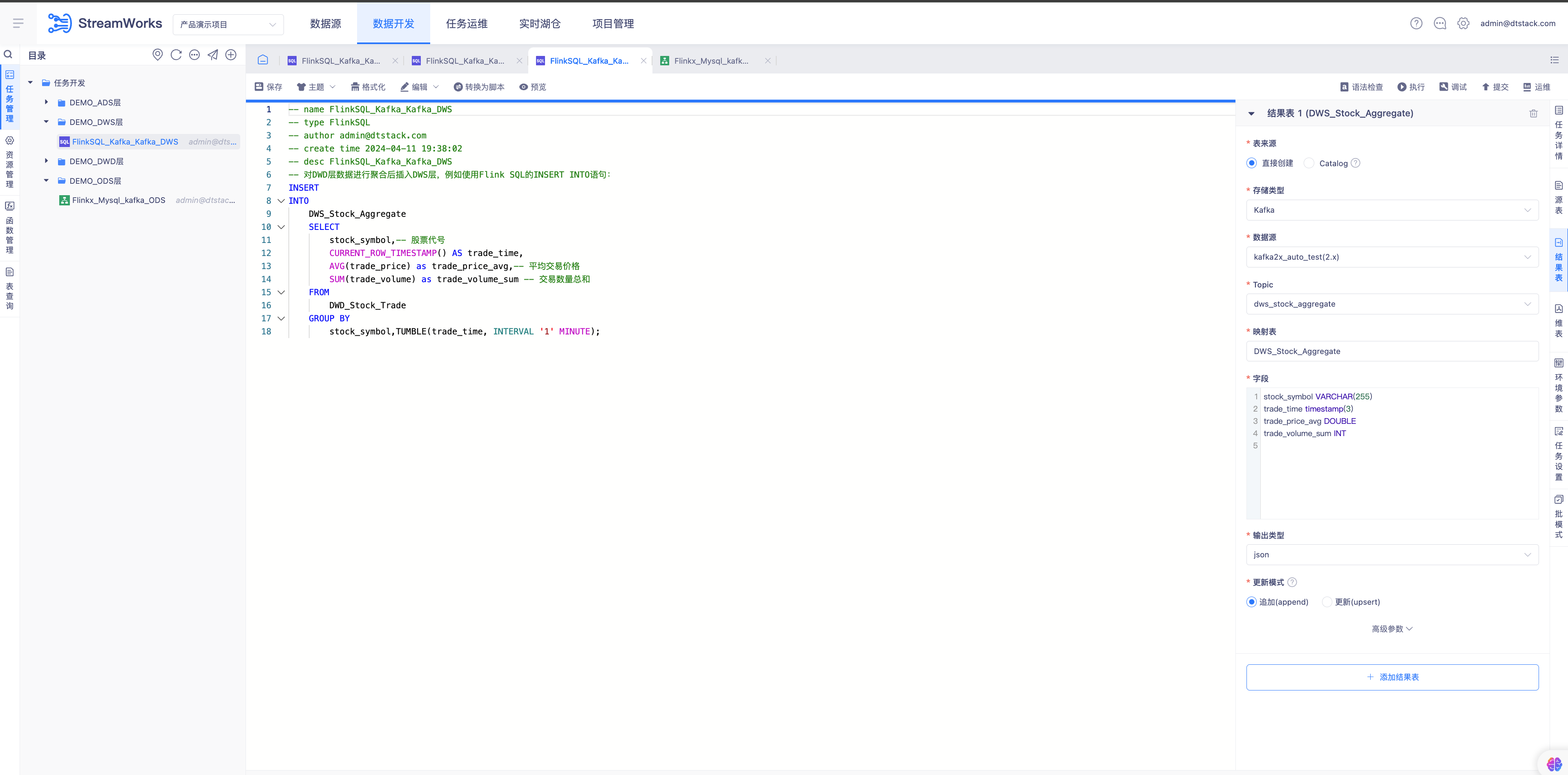Screen dimensions: 1568x775
Task: Click 格式化 format button
Action: click(368, 87)
